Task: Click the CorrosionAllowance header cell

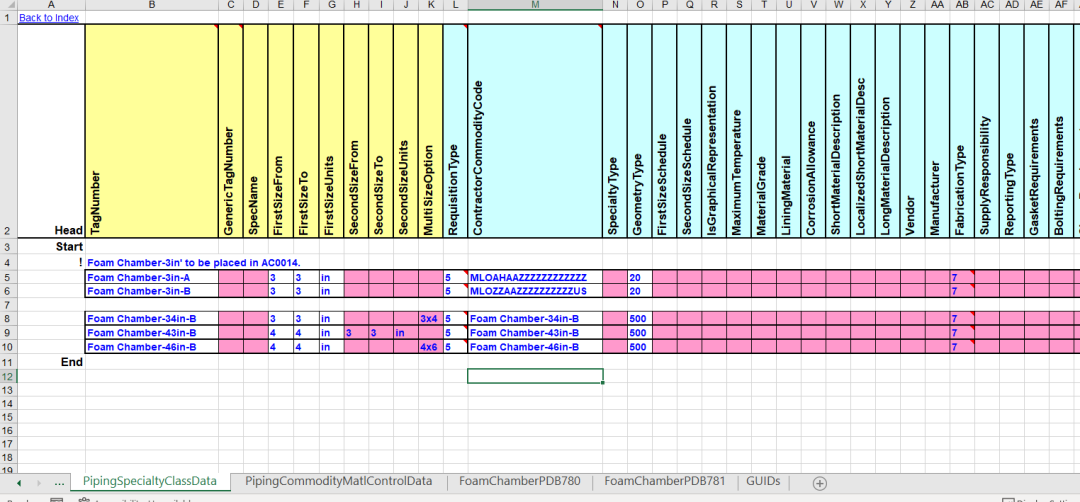Action: tap(813, 132)
